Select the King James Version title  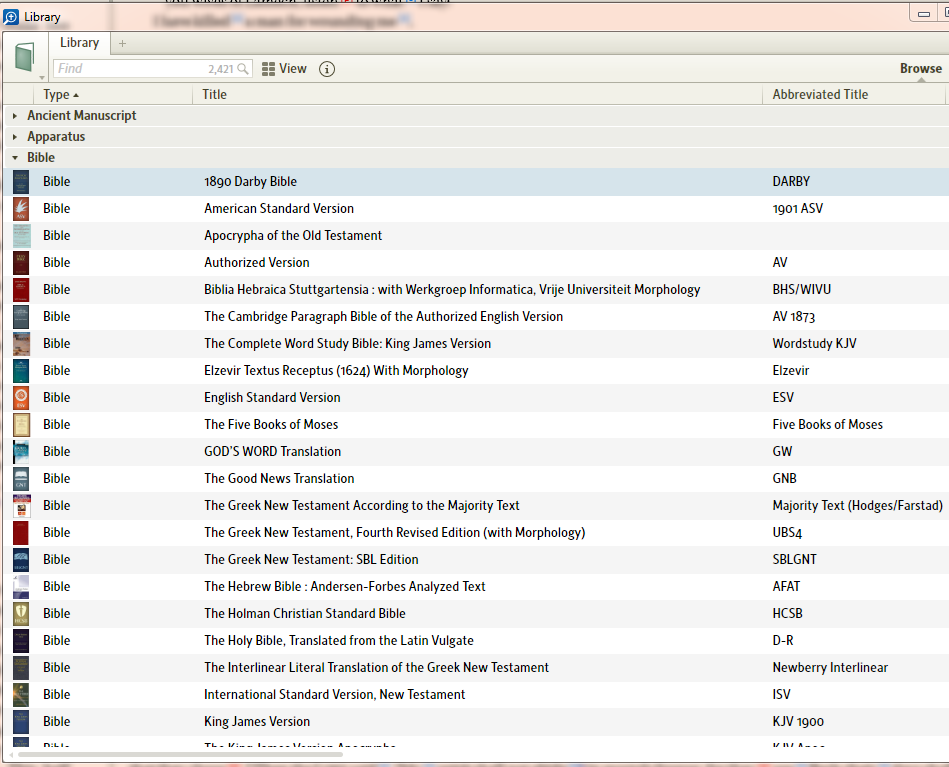point(257,722)
